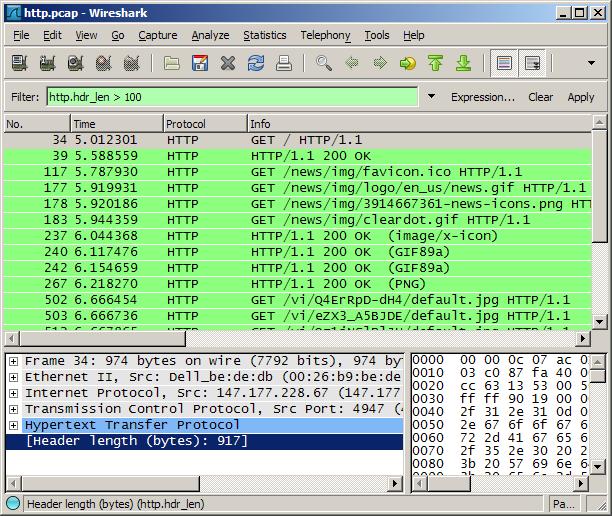Click the expert info status circle
Viewport: 612px width, 516px height.
pos(13,504)
